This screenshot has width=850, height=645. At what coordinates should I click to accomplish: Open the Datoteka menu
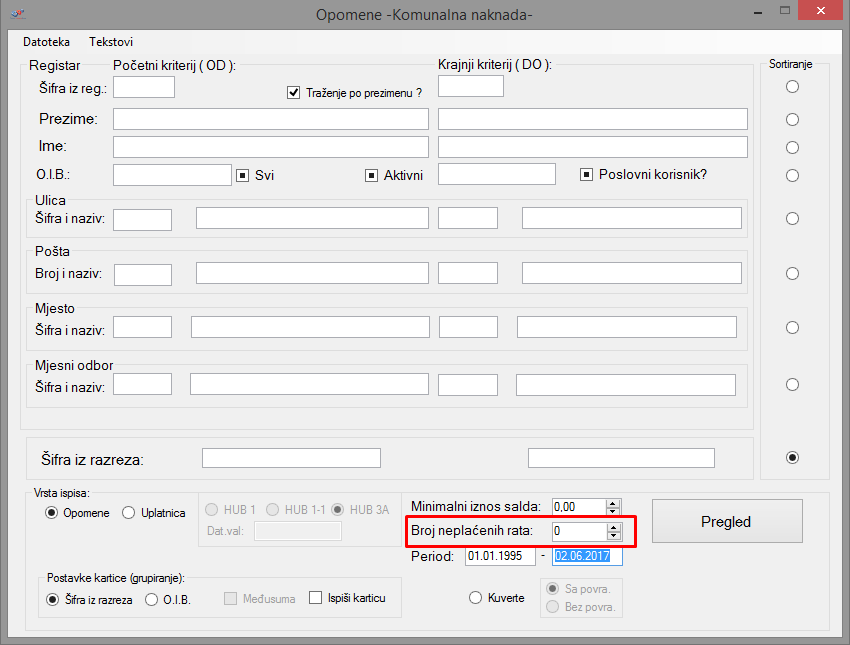pos(46,42)
